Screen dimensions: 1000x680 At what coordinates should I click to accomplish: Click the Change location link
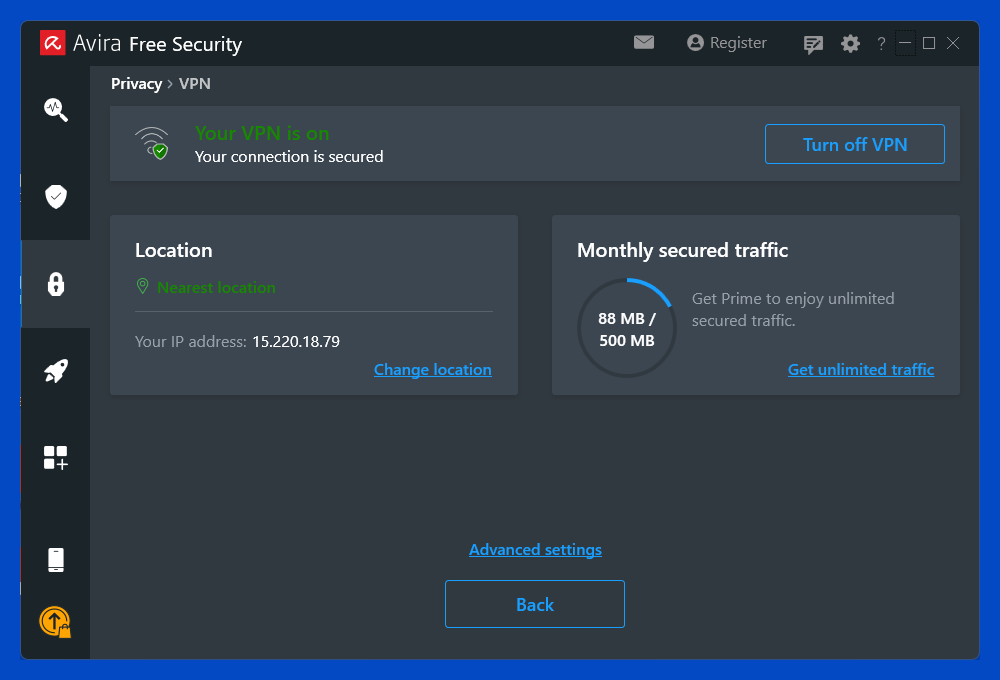[432, 369]
